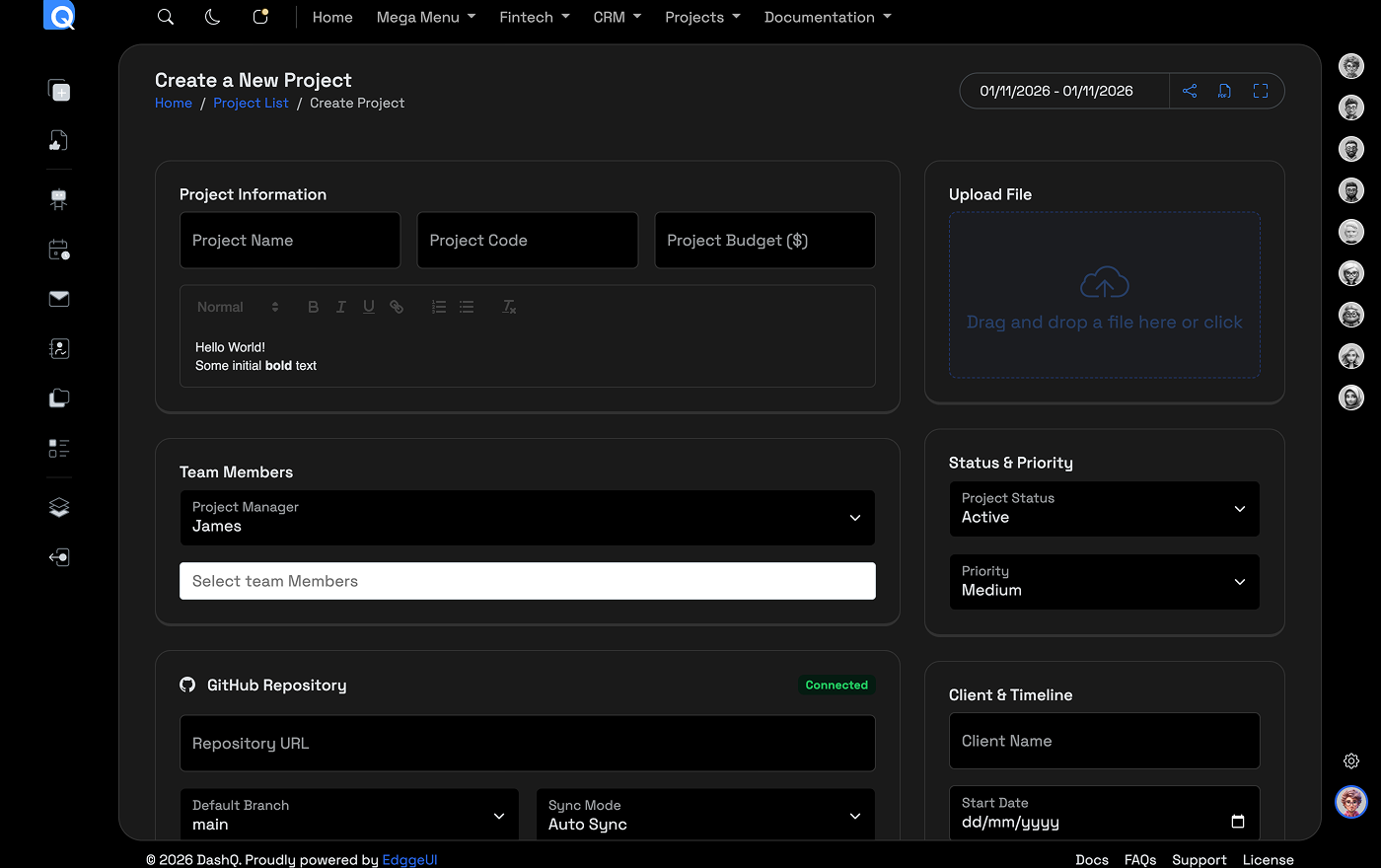Open the Fintech menu
The width and height of the screenshot is (1381, 868).
tap(534, 17)
